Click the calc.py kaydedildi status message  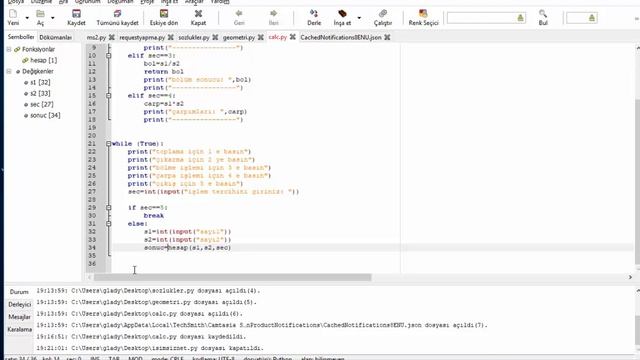141,337
